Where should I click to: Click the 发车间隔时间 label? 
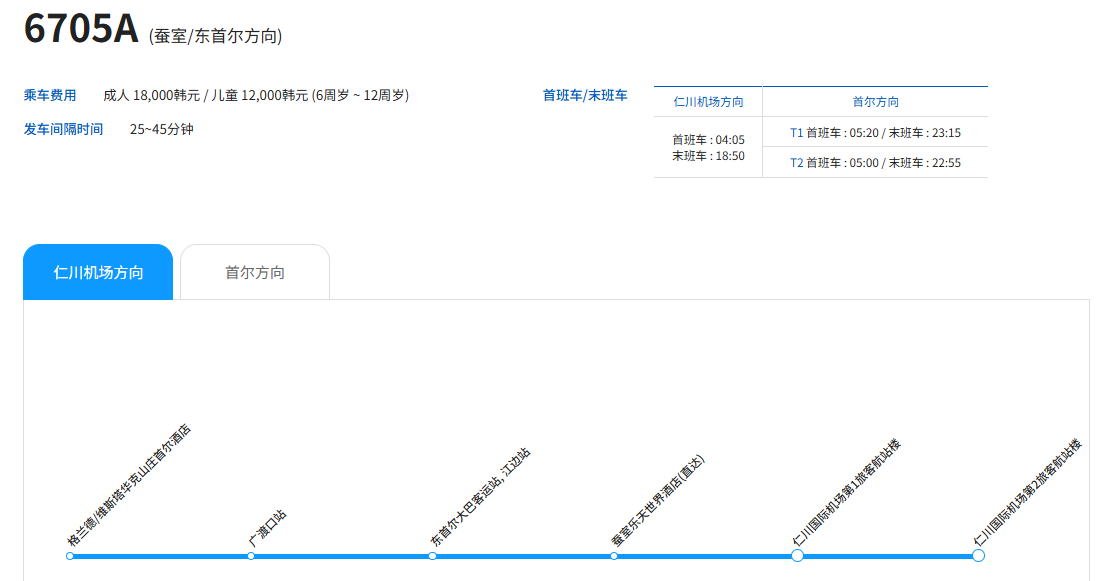click(x=63, y=129)
